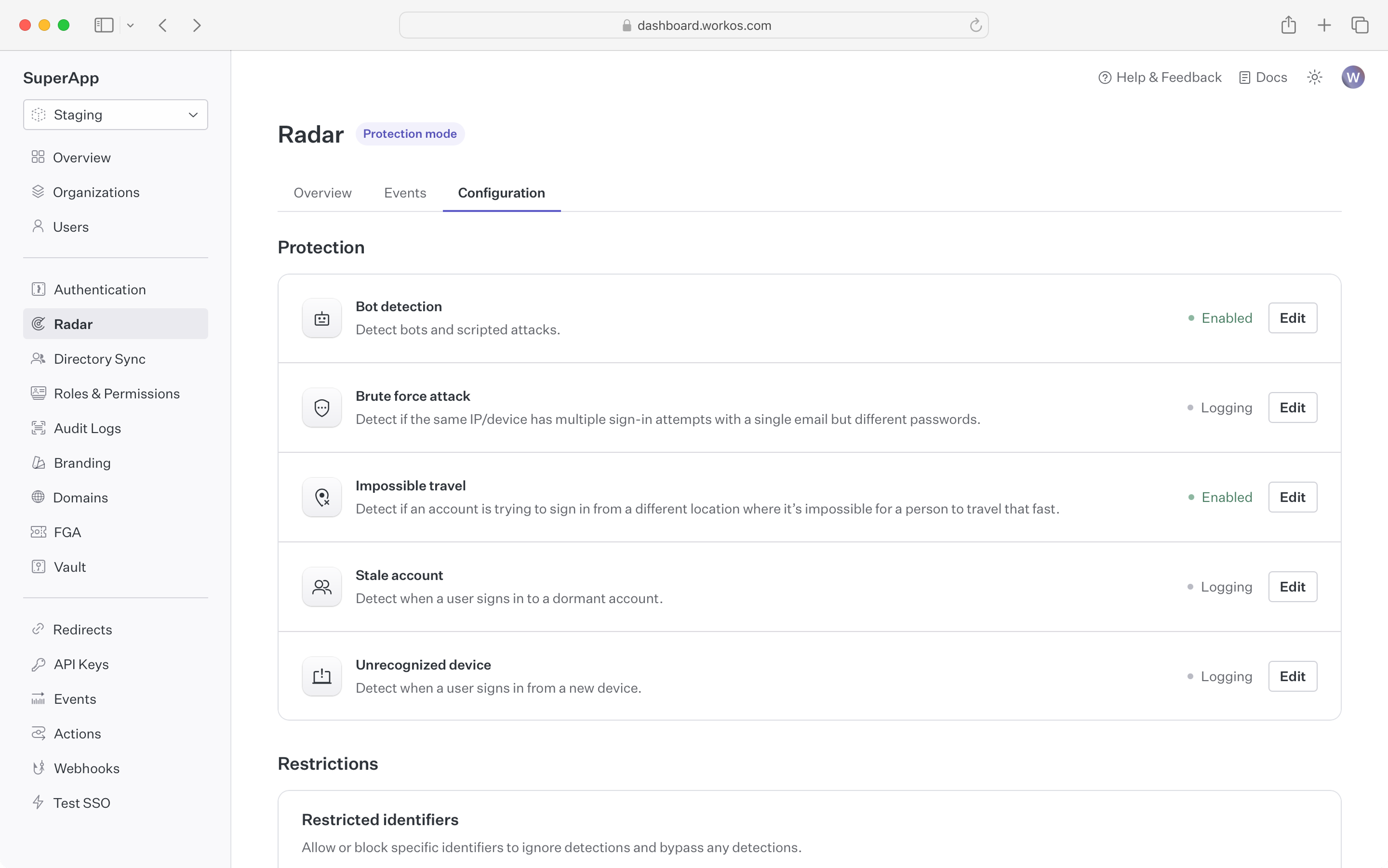Toggle the light/dark theme sun icon
Screen dimensions: 1388x868
(1314, 78)
